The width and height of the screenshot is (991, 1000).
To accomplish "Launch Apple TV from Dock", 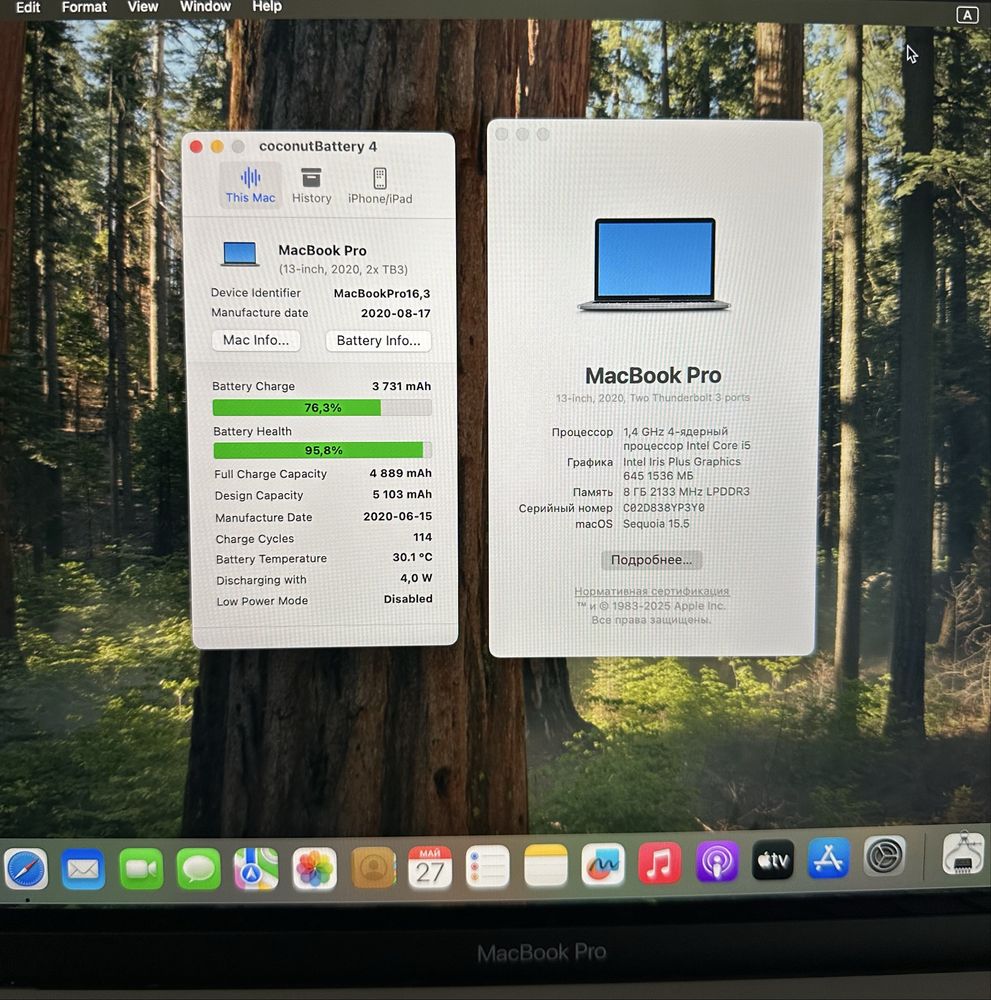I will pyautogui.click(x=773, y=860).
